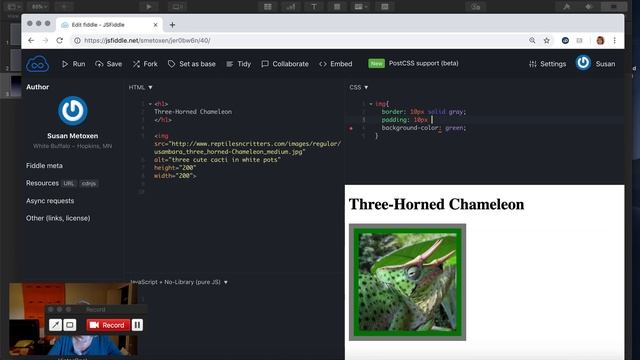This screenshot has width=640, height=360.
Task: Click the text T icon in background toolbar
Action: (x=314, y=7)
